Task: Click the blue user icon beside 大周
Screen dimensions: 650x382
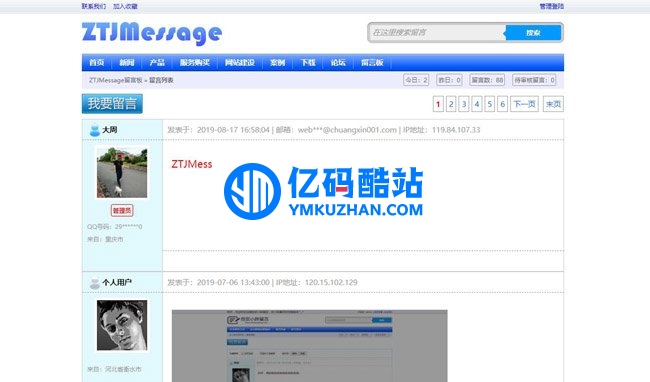Action: pos(95,130)
